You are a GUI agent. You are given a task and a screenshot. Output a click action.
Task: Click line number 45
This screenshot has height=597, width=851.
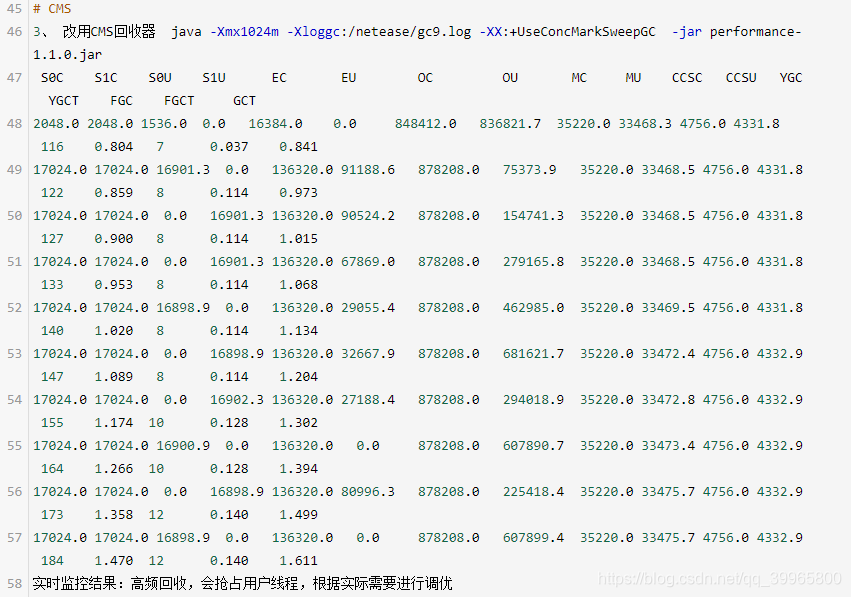pos(14,9)
